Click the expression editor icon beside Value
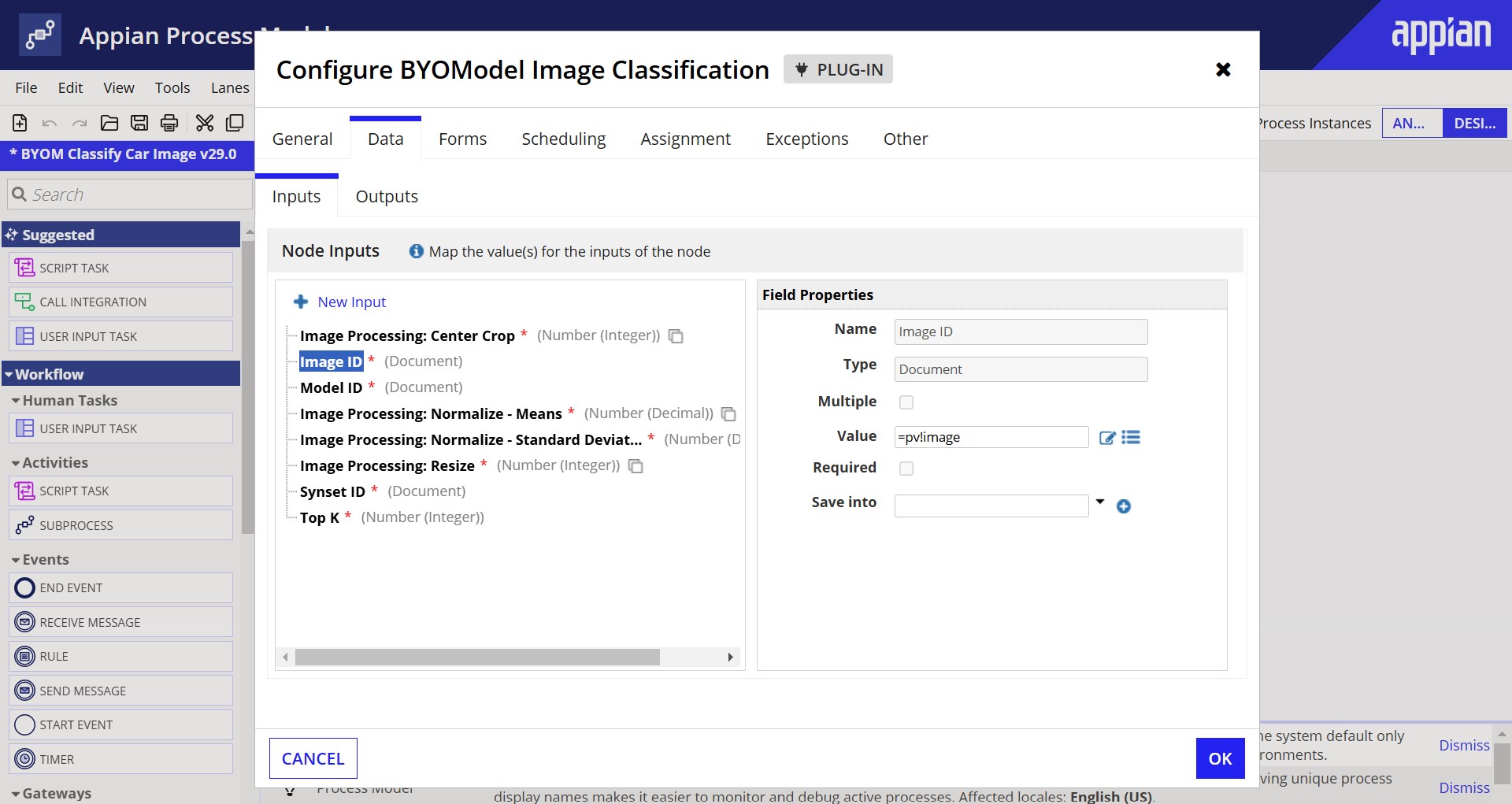This screenshot has width=1512, height=804. point(1107,438)
